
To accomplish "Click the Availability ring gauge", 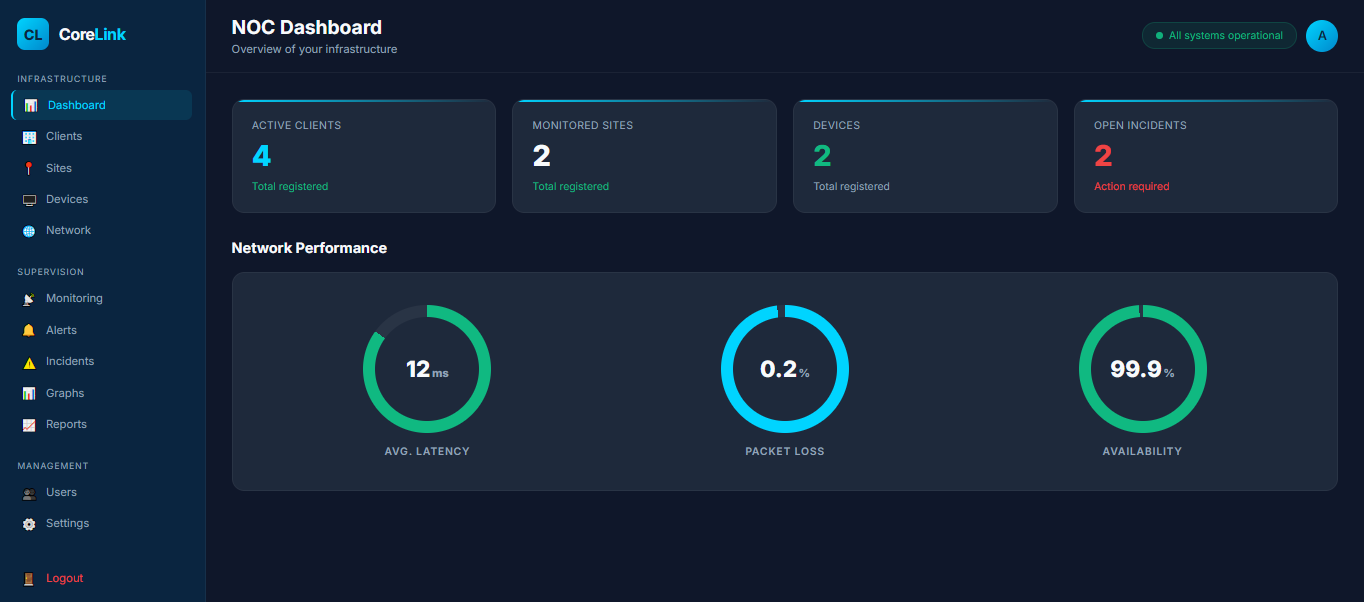I will (1143, 369).
